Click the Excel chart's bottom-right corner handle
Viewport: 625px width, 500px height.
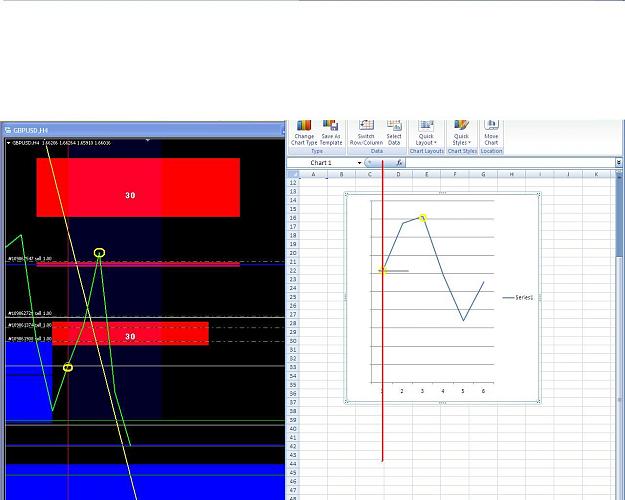(x=539, y=402)
